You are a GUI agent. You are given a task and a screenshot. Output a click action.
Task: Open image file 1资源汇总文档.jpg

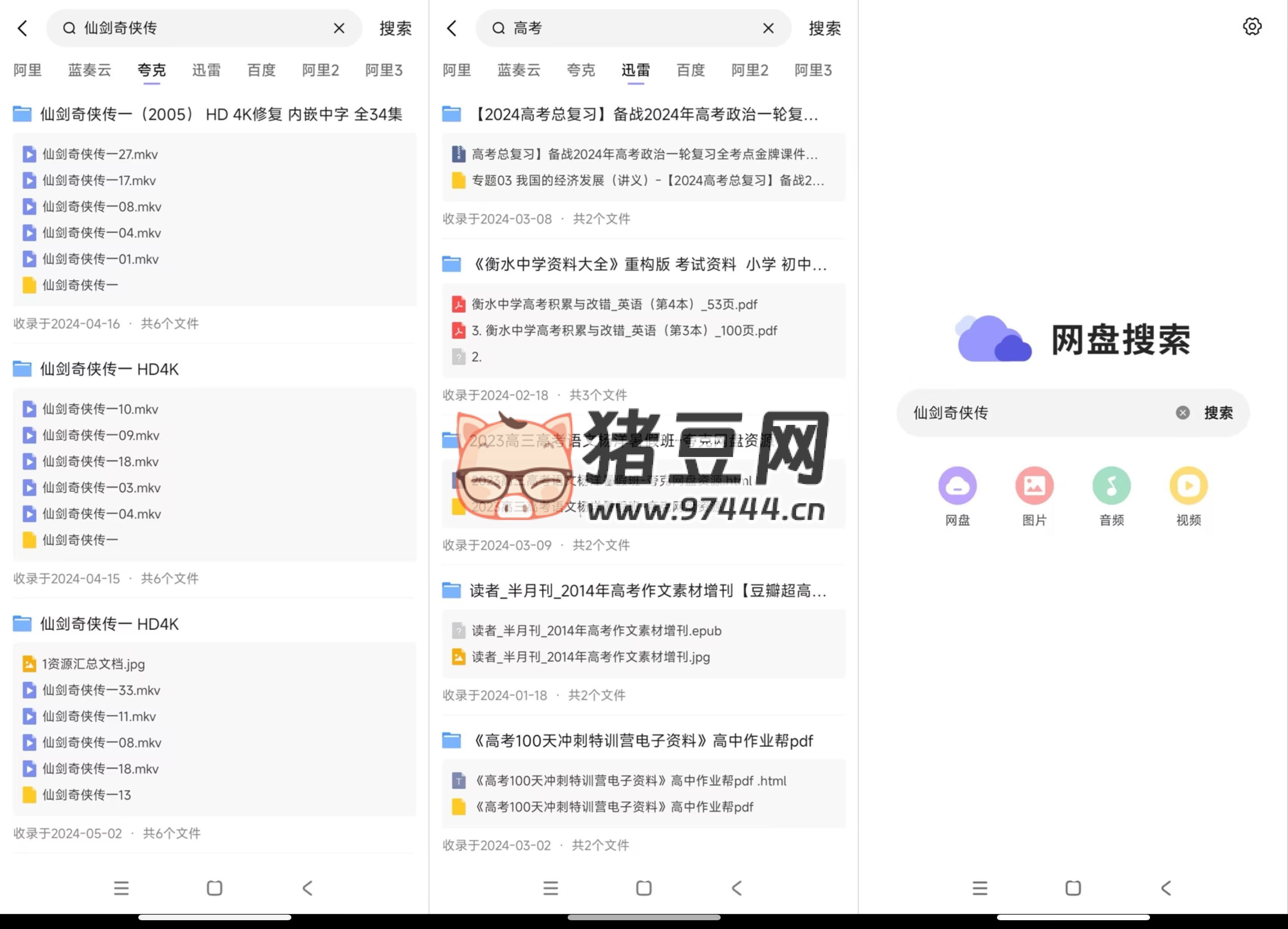click(84, 664)
